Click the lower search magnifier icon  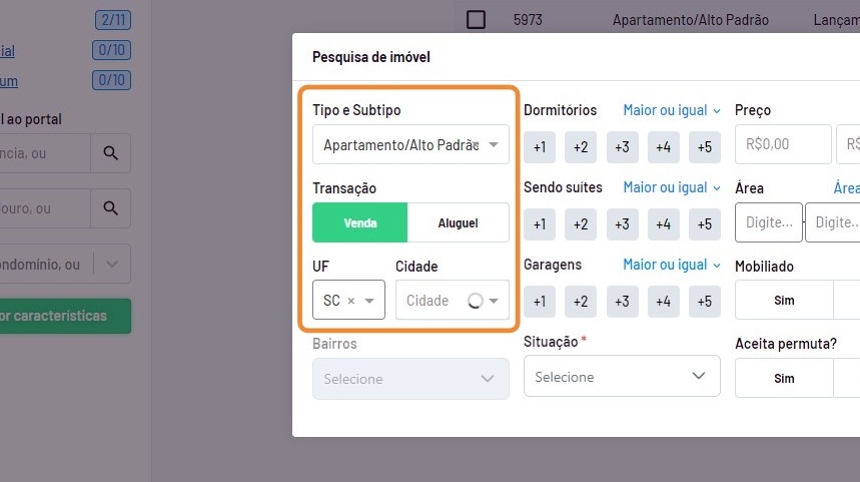pos(110,209)
